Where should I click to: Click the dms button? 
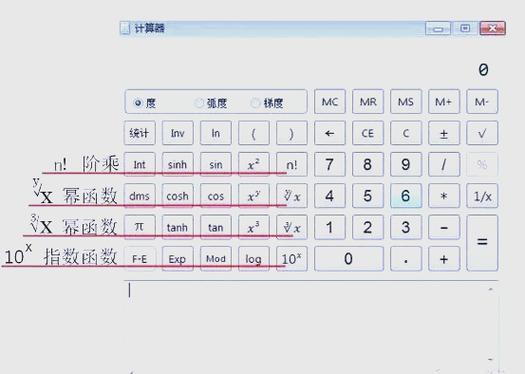pos(140,196)
